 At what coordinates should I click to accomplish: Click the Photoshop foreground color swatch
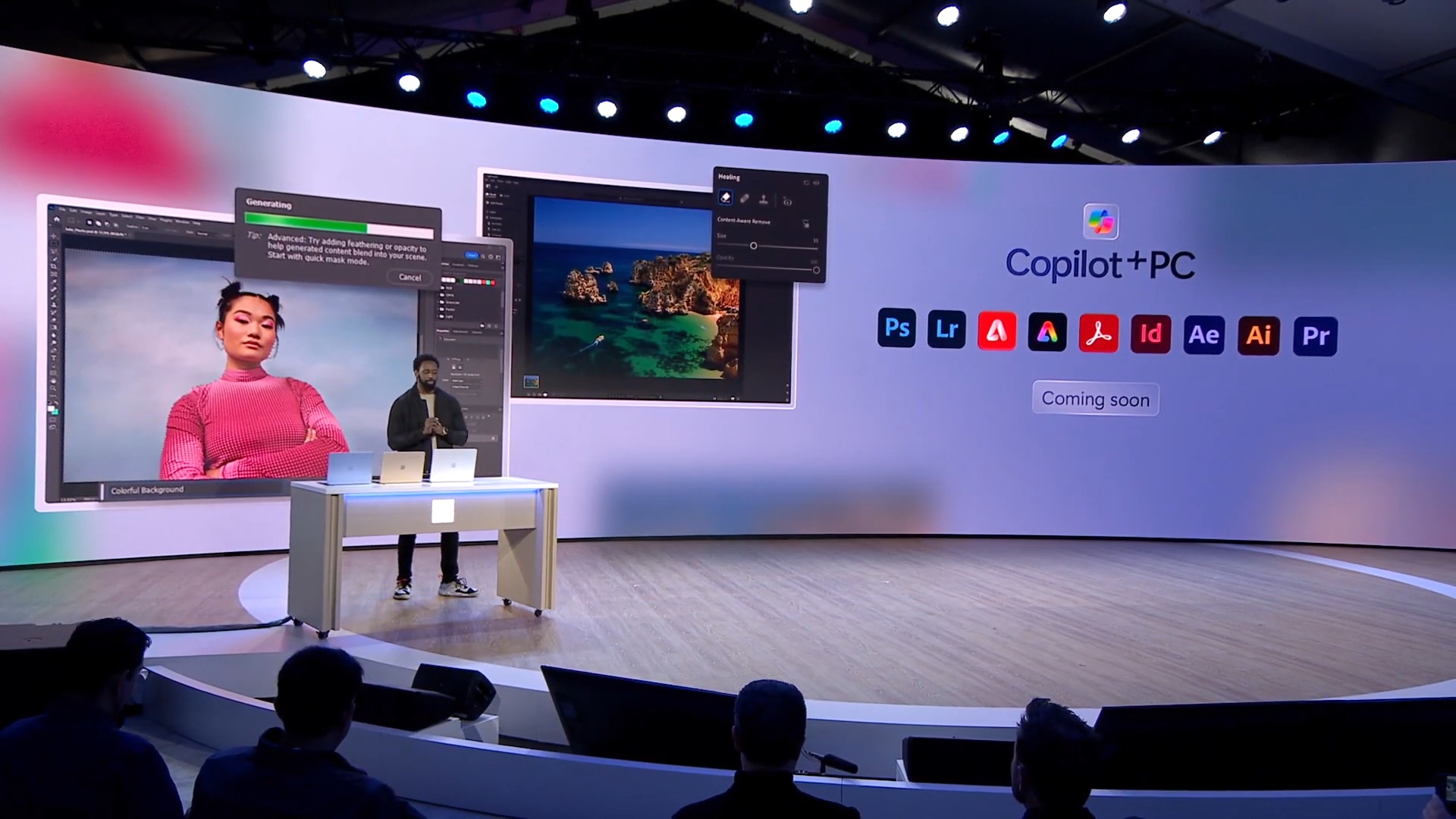click(51, 408)
